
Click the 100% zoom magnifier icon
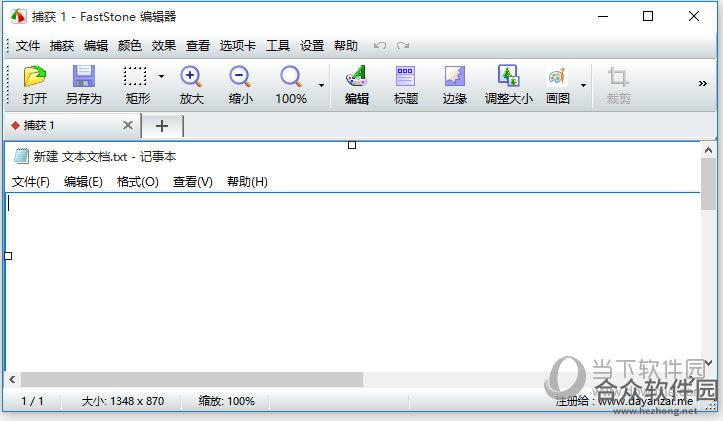[x=291, y=76]
